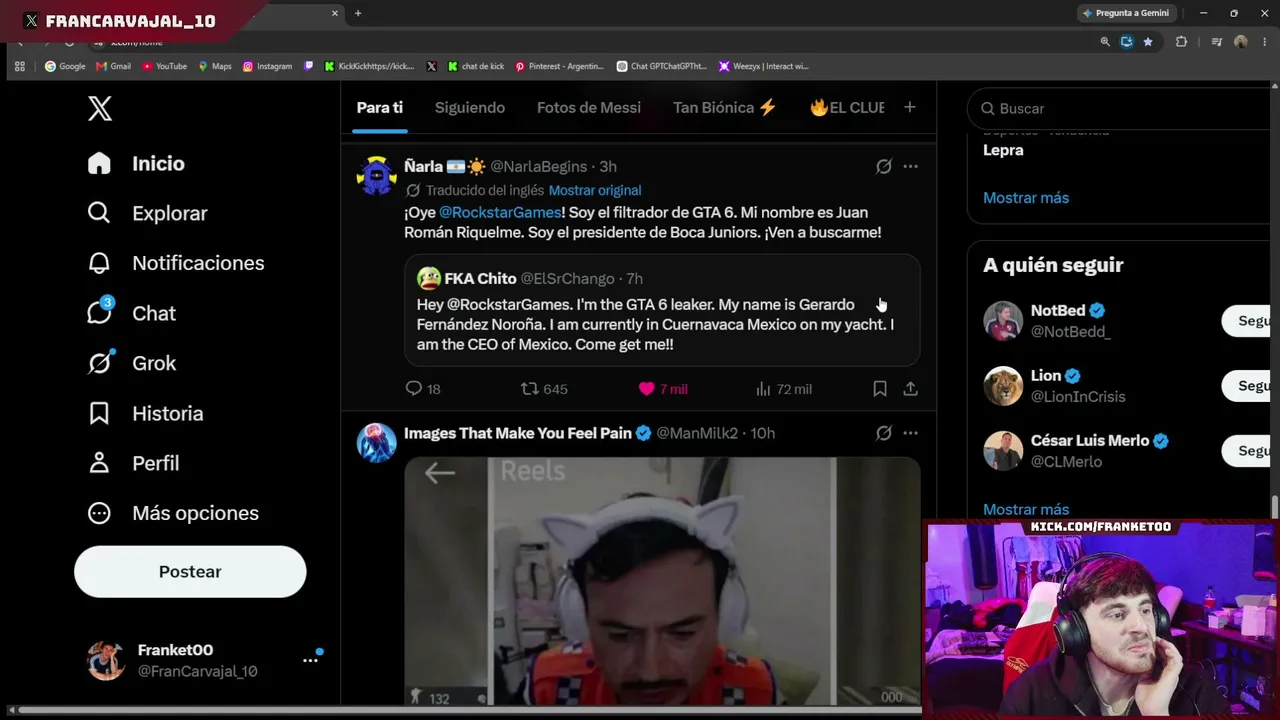Click Mostrar original translation link
This screenshot has width=1280, height=720.
click(x=595, y=190)
